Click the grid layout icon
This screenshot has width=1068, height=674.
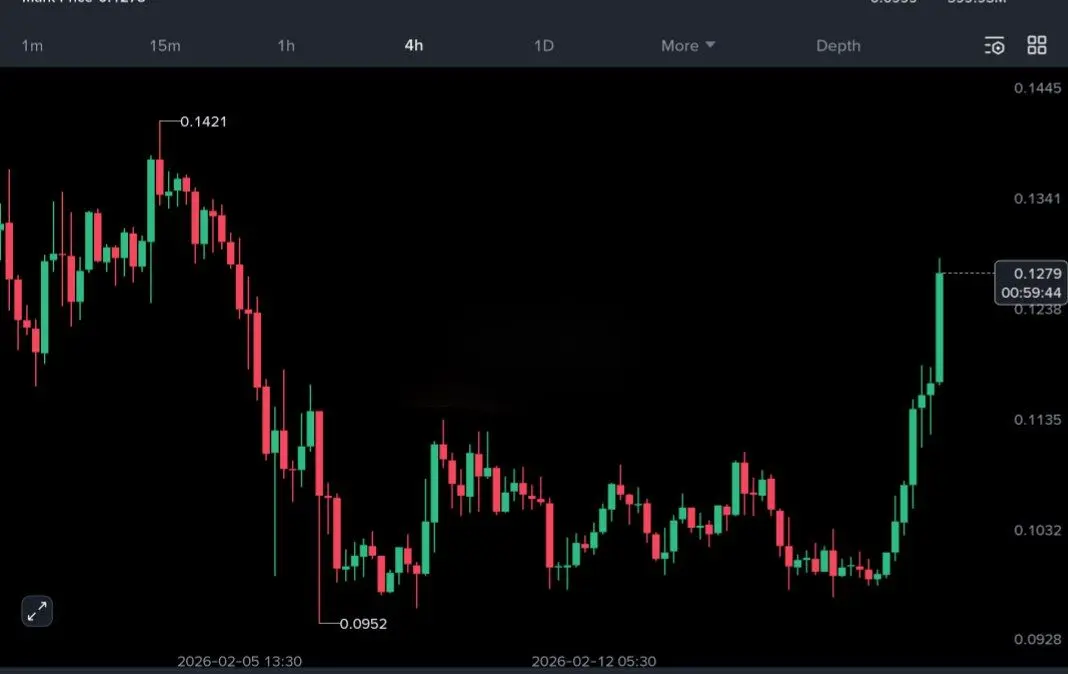pos(1037,46)
